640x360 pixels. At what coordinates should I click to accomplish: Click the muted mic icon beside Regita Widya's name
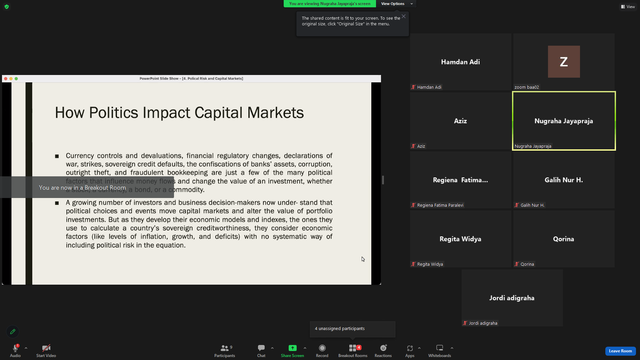(x=413, y=264)
